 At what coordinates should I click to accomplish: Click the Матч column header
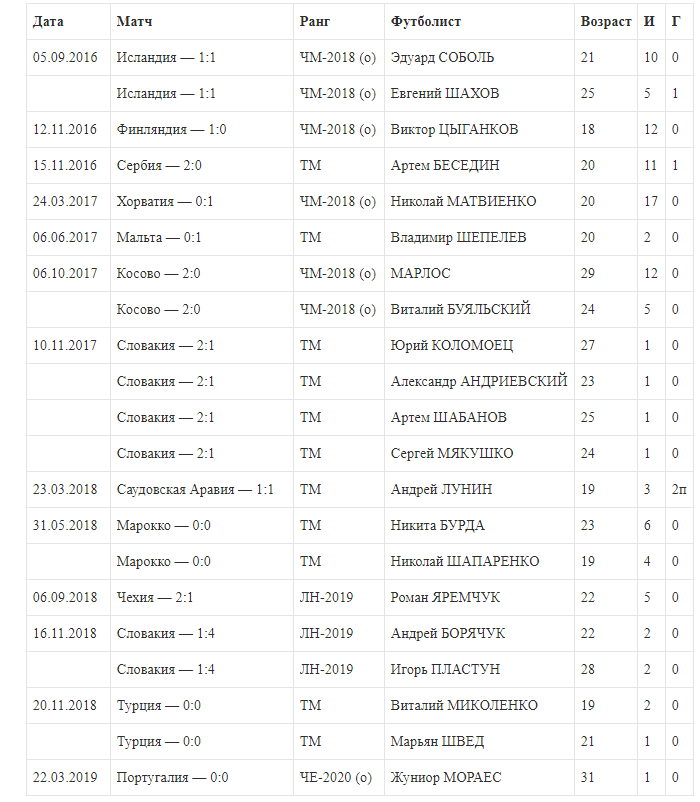[x=135, y=21]
